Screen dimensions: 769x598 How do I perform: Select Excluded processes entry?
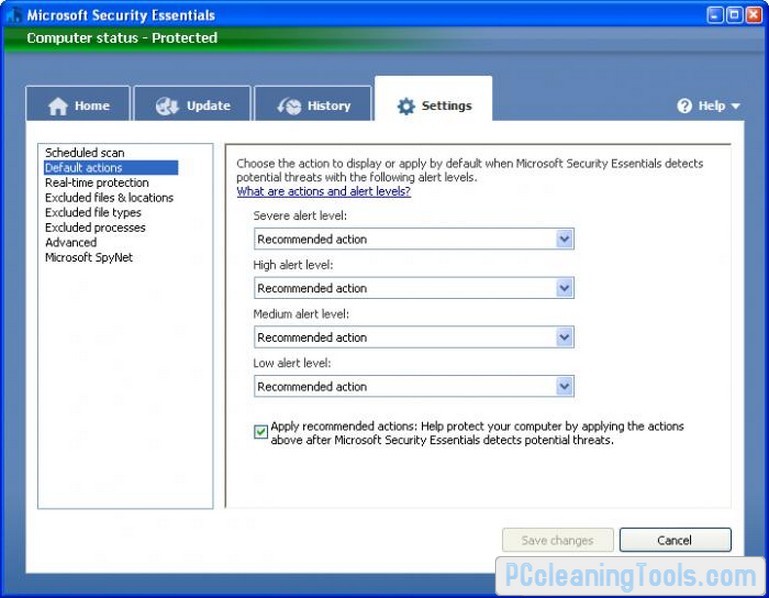[x=95, y=228]
